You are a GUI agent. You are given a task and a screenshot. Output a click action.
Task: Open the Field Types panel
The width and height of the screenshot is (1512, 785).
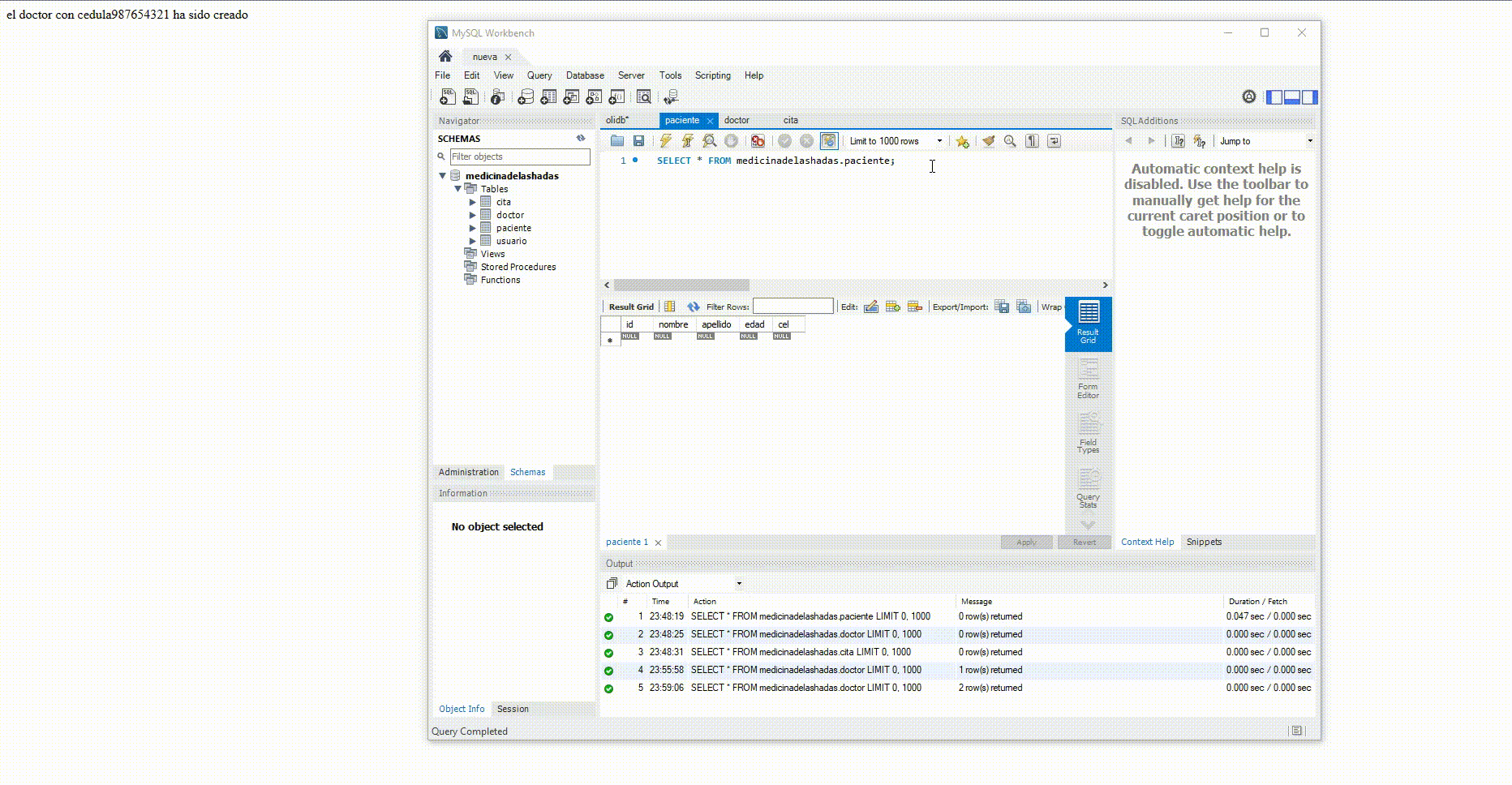tap(1088, 431)
